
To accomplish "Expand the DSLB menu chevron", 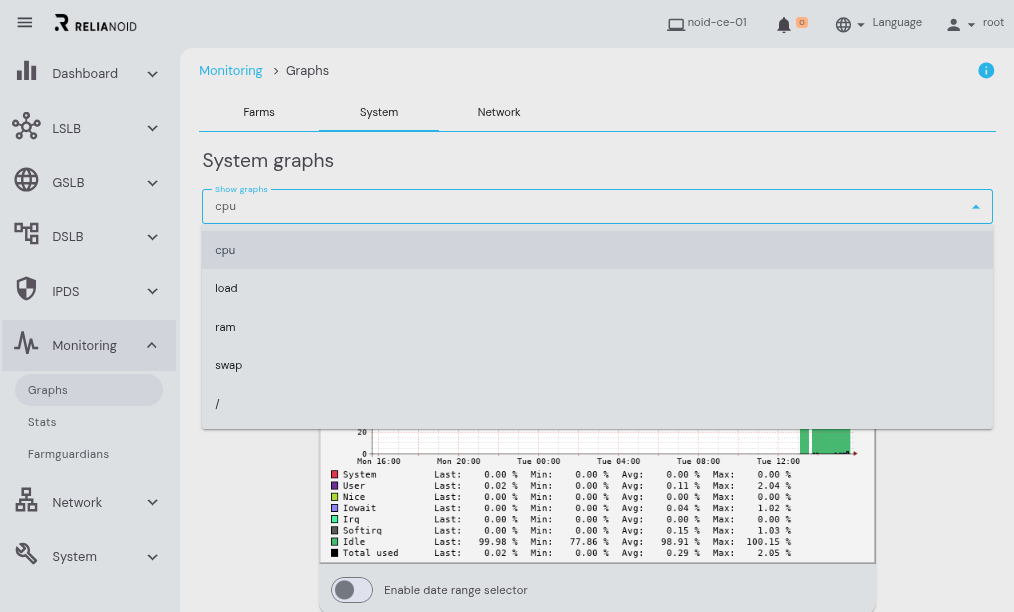I will 153,237.
